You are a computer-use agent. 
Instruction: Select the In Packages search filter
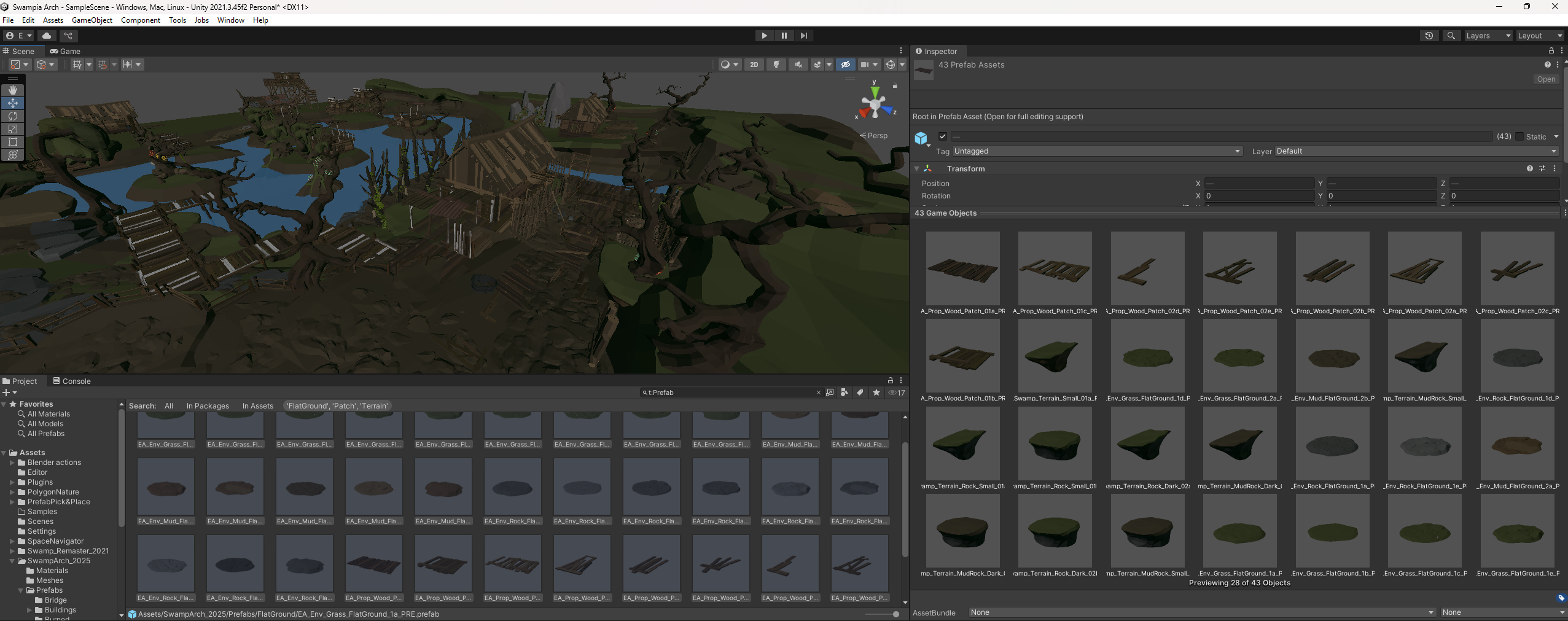[208, 406]
